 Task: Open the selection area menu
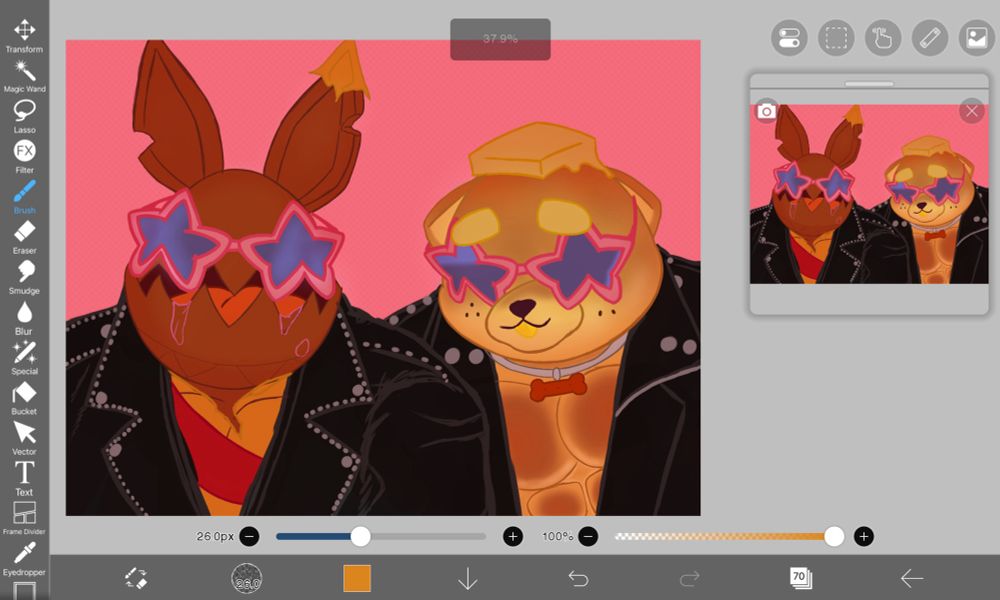[x=836, y=38]
